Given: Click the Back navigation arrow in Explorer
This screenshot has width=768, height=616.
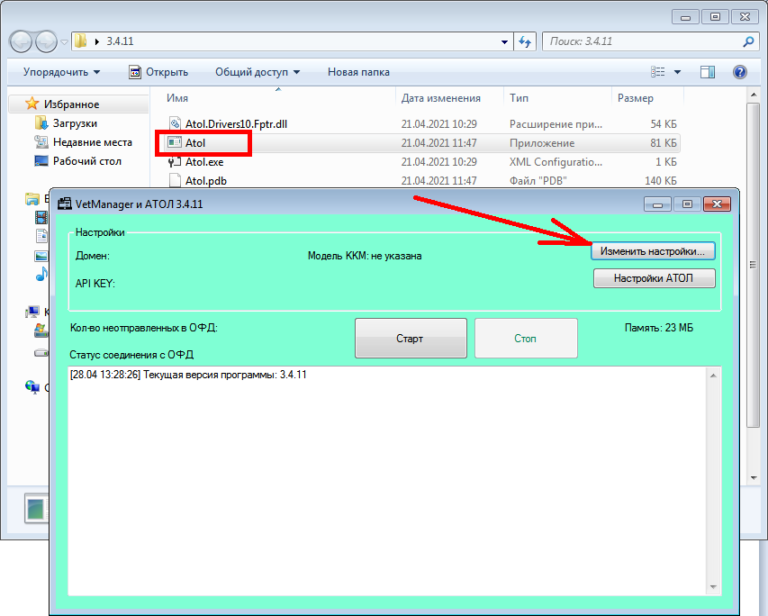Looking at the screenshot, I should [22, 42].
